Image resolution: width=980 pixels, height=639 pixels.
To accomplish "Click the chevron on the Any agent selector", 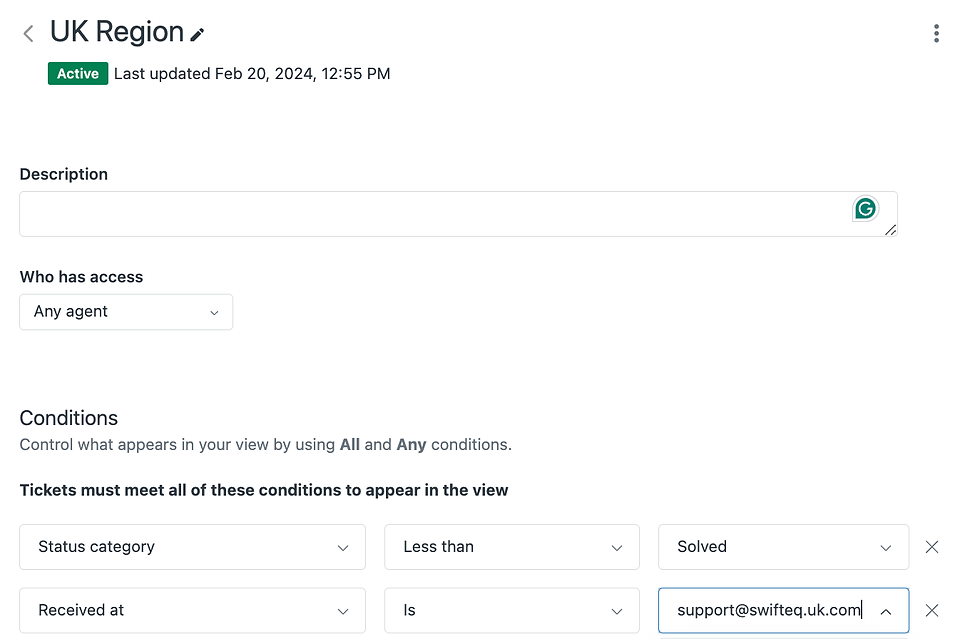I will (x=213, y=312).
